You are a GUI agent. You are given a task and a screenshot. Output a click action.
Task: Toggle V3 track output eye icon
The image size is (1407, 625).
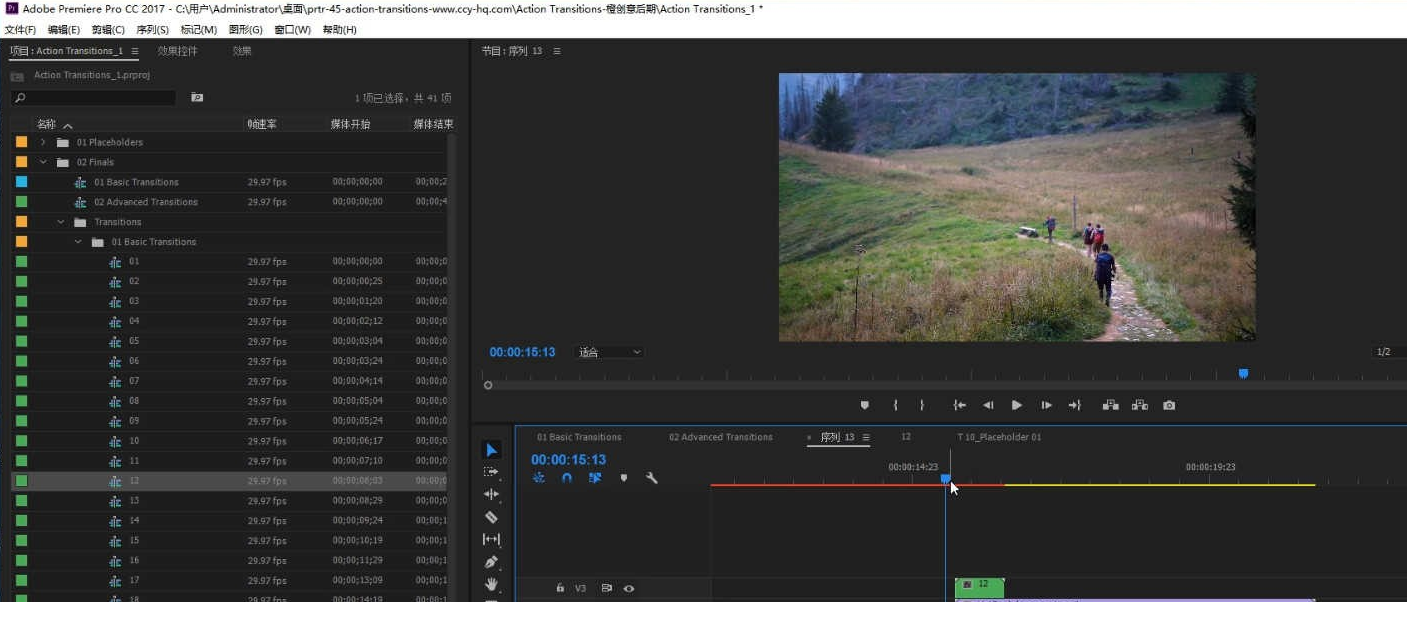pos(629,589)
